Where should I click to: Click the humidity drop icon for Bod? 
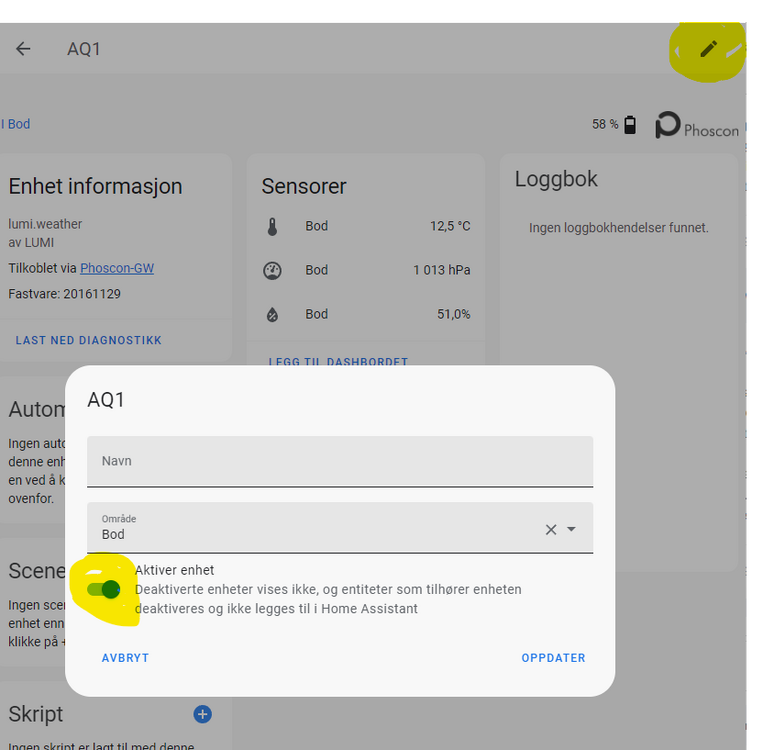(272, 314)
